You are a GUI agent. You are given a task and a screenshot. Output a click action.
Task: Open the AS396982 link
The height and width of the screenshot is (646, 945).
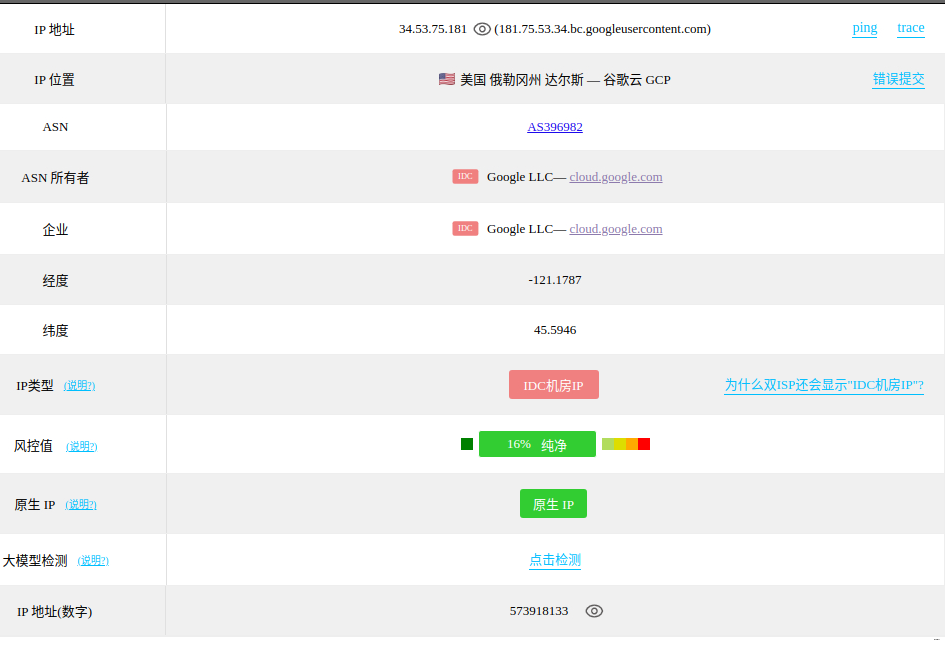(x=555, y=127)
